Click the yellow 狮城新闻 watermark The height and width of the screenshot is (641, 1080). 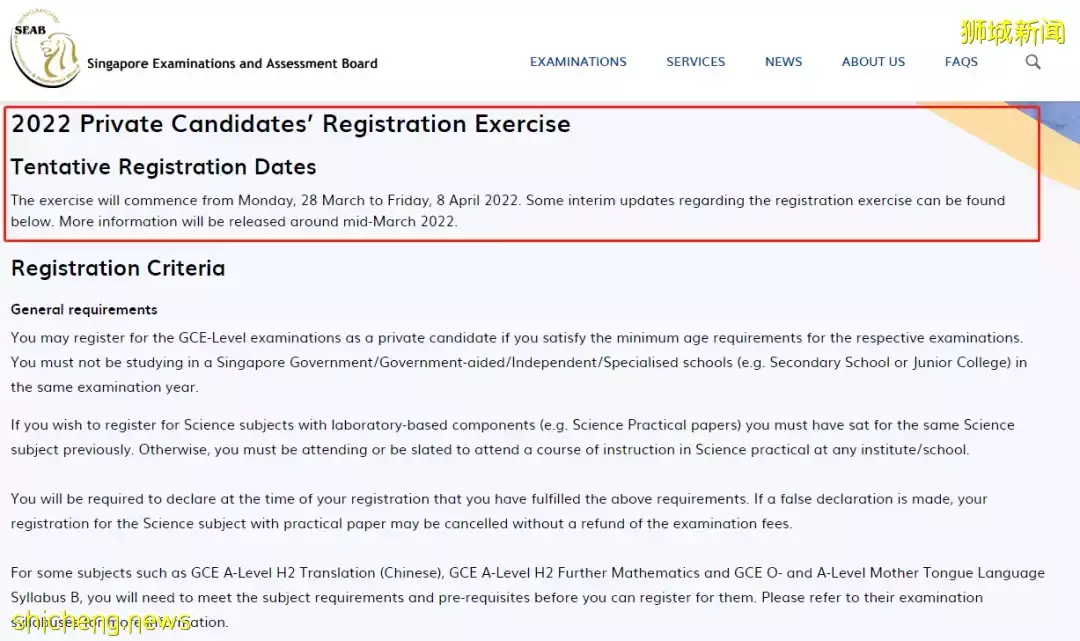pyautogui.click(x=1013, y=32)
